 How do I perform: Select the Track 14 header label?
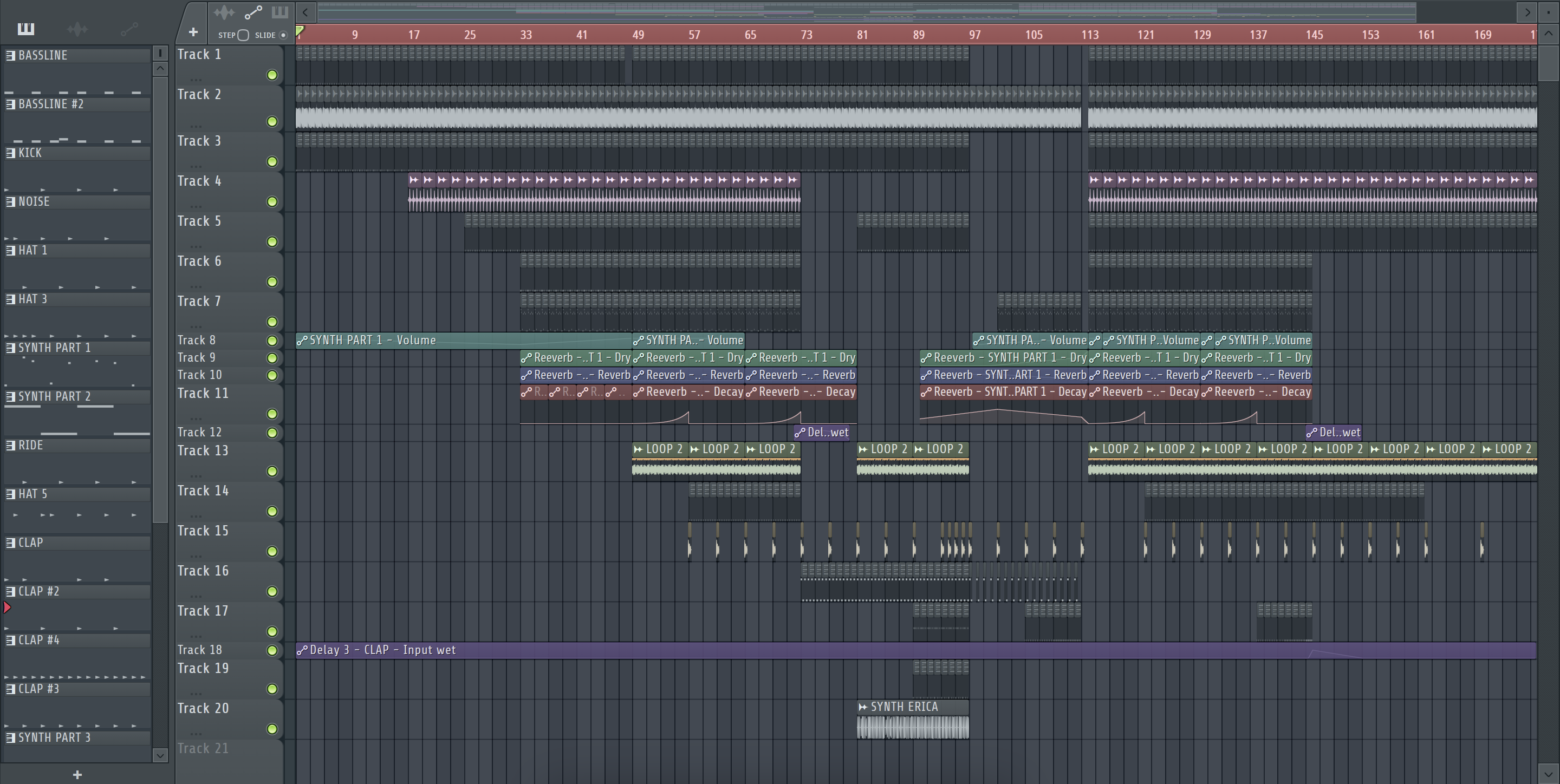click(x=203, y=491)
